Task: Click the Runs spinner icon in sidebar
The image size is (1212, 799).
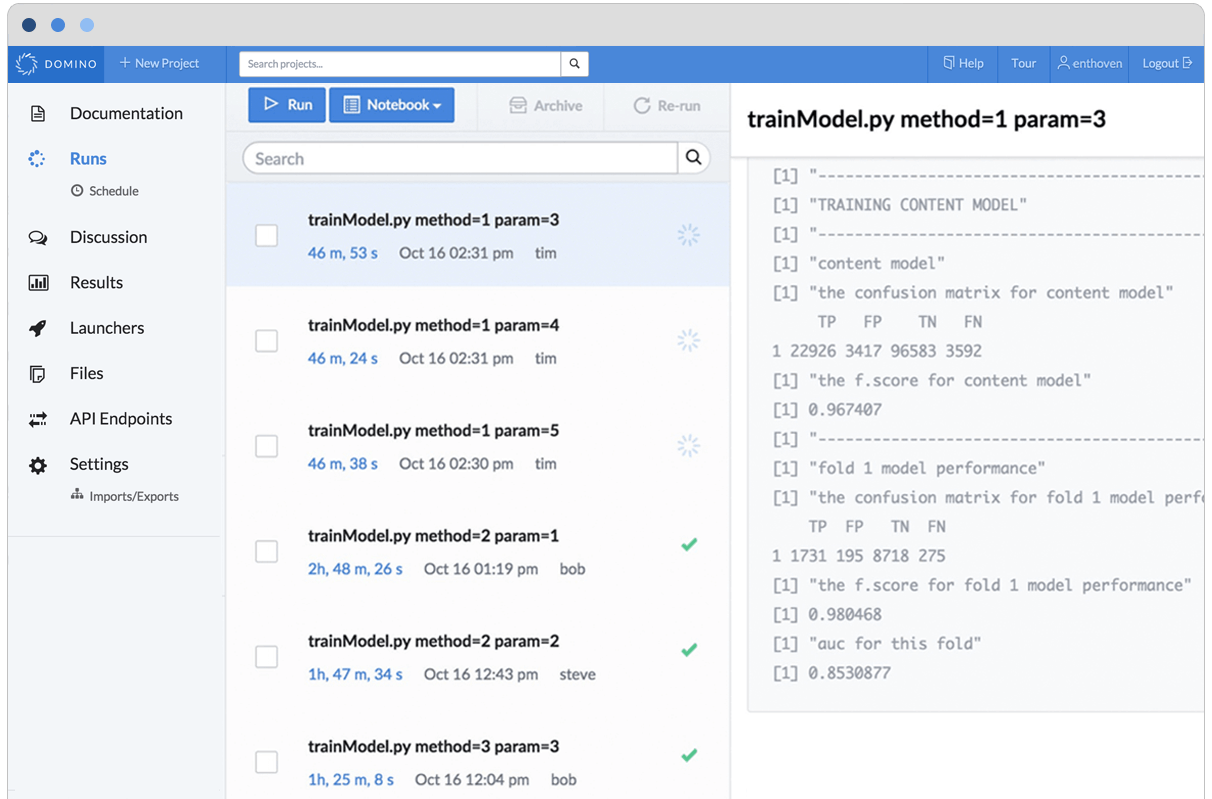Action: coord(37,158)
